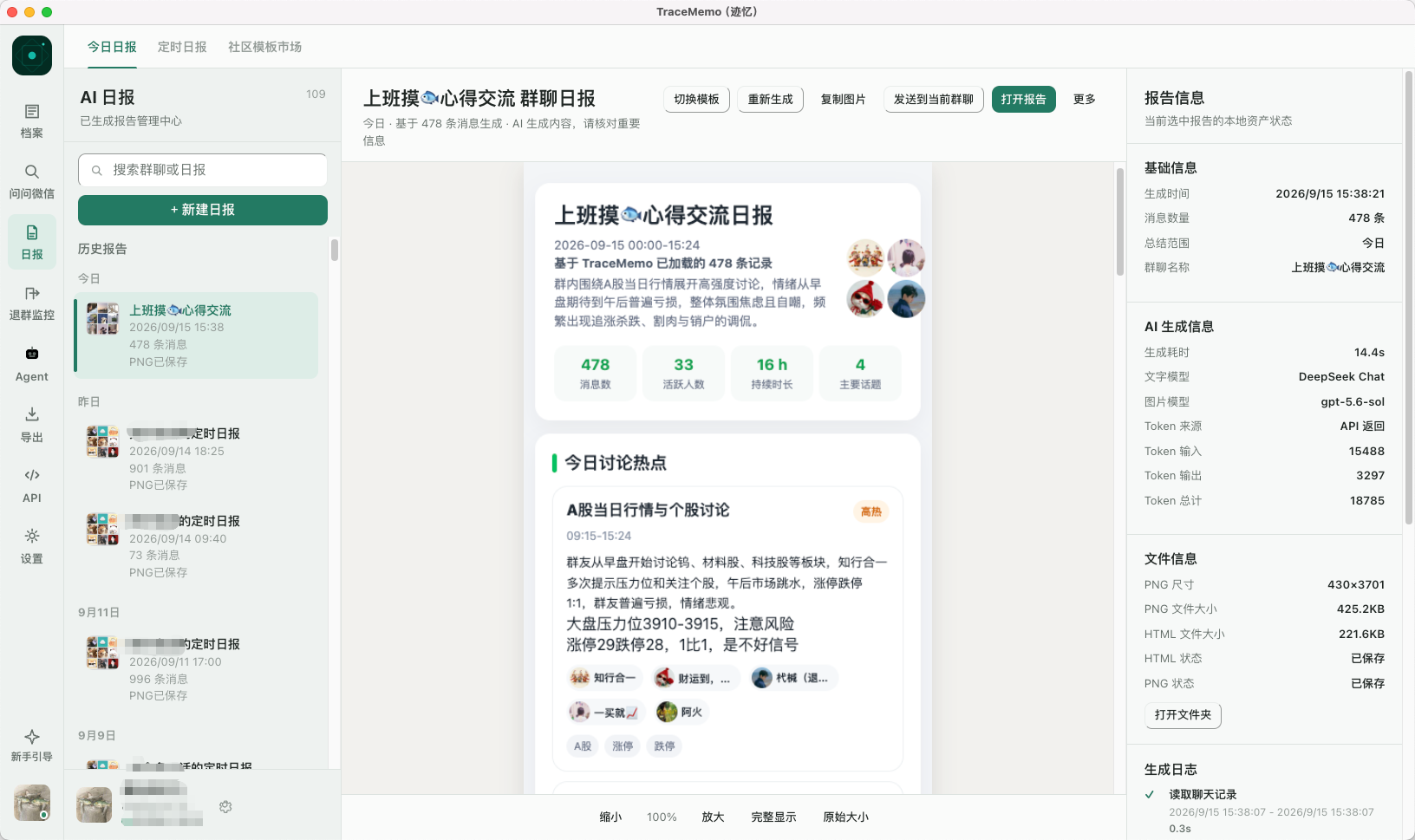
Task: Select the 2026/09/11 17:00 定时日报 report
Action: click(x=198, y=669)
